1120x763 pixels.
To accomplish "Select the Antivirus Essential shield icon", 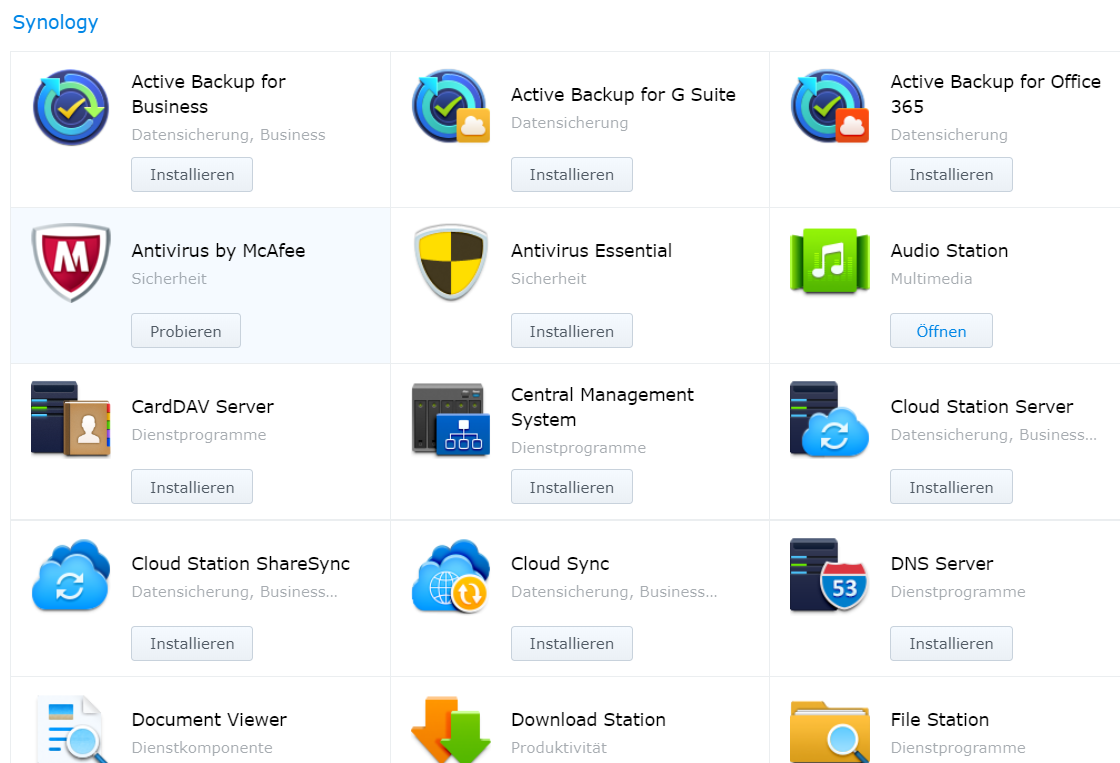I will point(451,262).
